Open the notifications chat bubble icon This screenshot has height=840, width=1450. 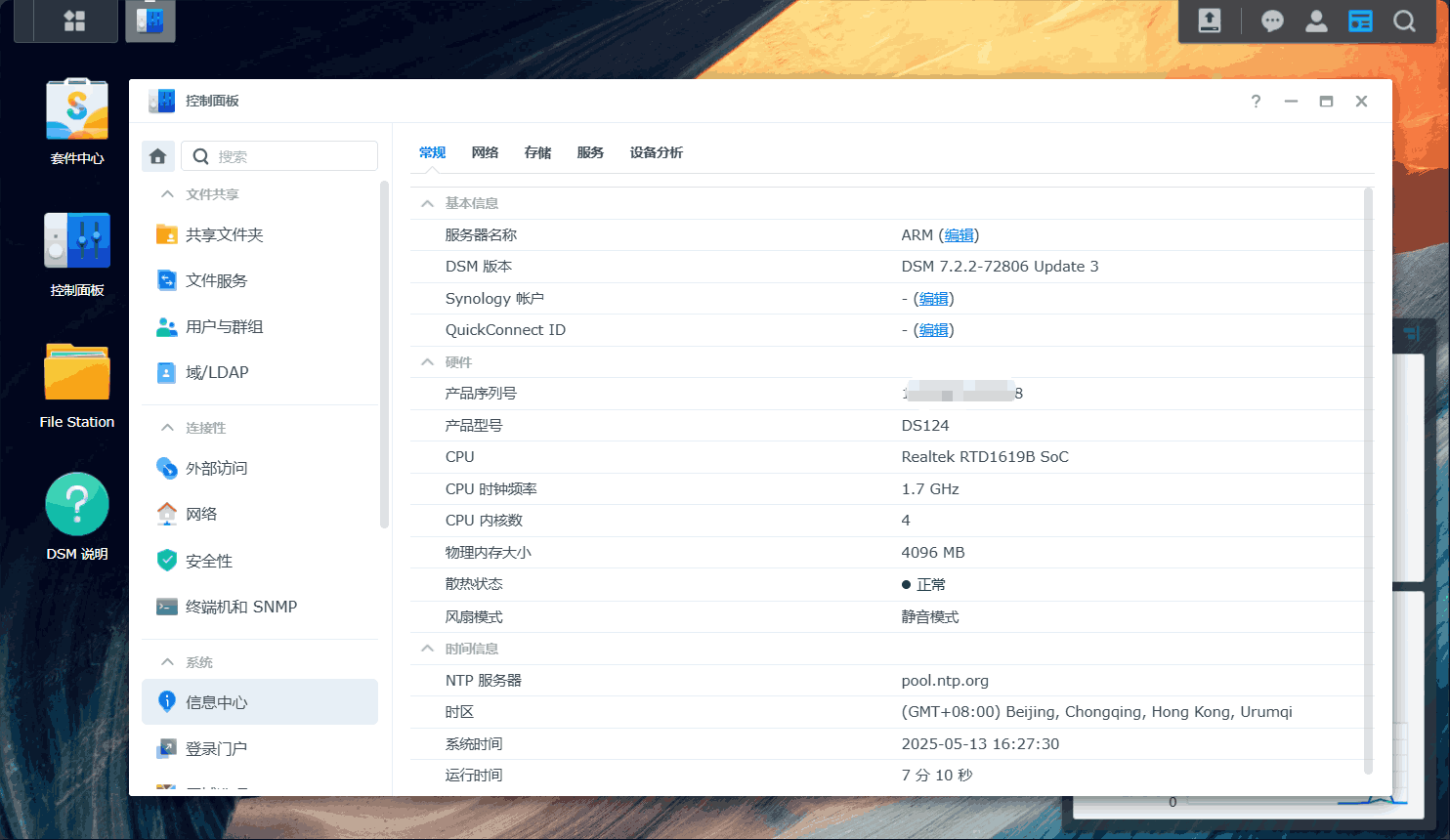click(1272, 21)
